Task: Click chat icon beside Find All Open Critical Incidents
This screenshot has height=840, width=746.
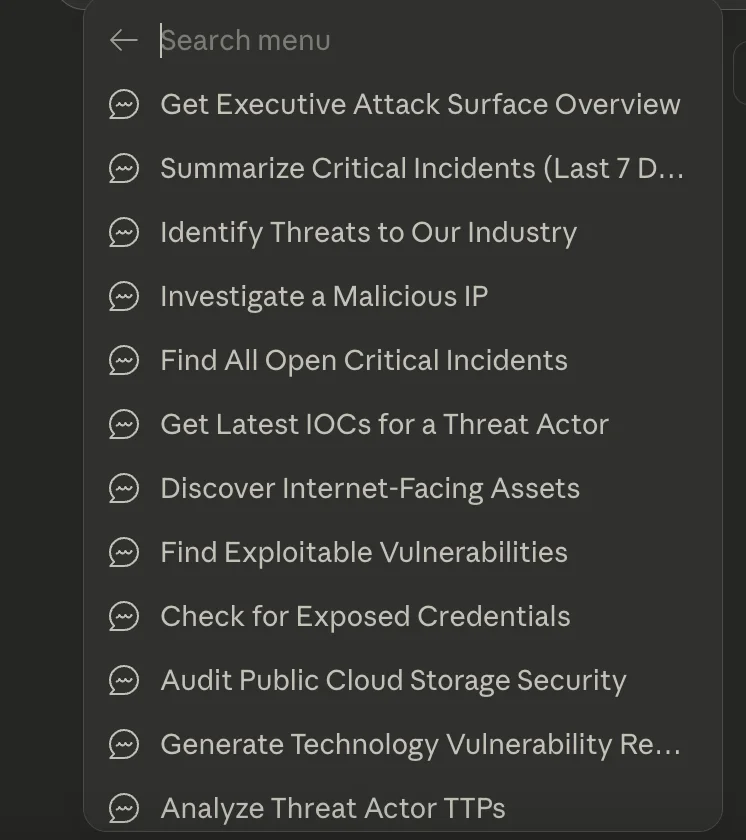Action: pyautogui.click(x=124, y=360)
